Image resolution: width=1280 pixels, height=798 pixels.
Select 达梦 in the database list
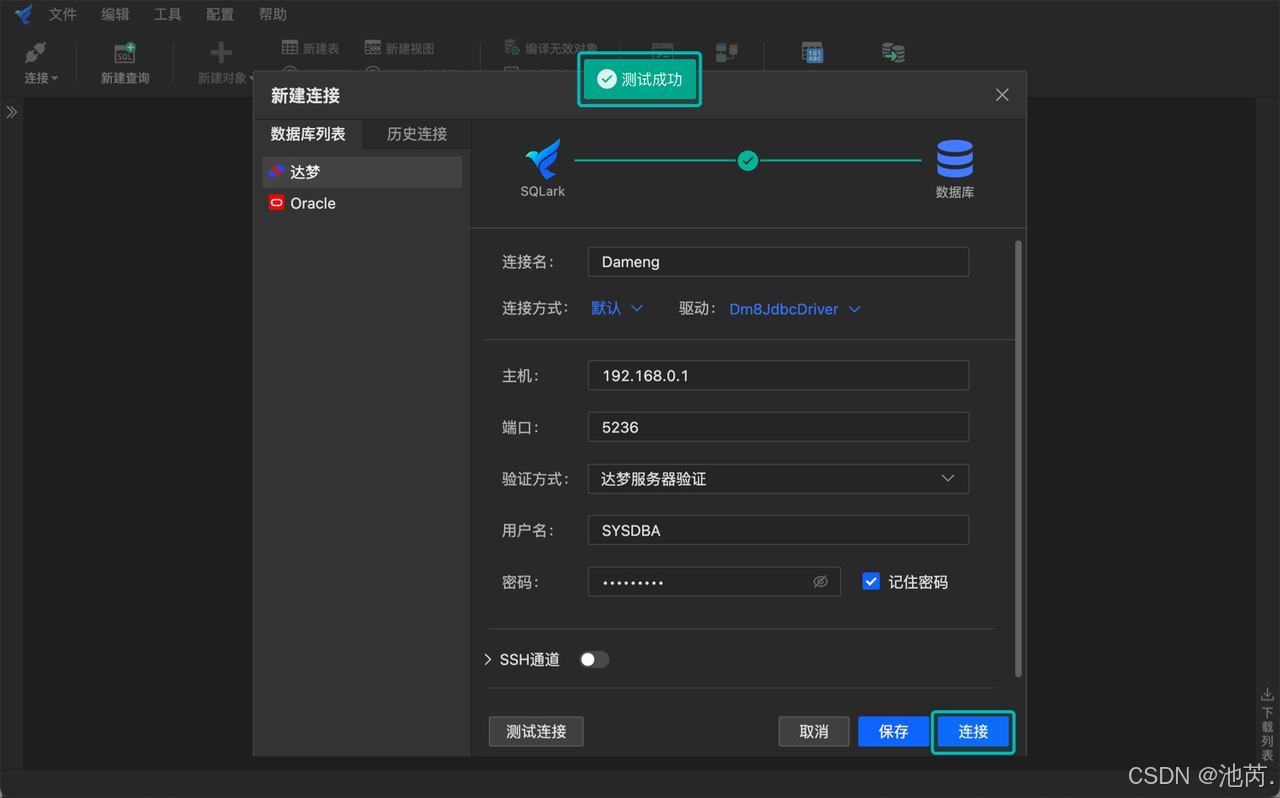pyautogui.click(x=362, y=172)
